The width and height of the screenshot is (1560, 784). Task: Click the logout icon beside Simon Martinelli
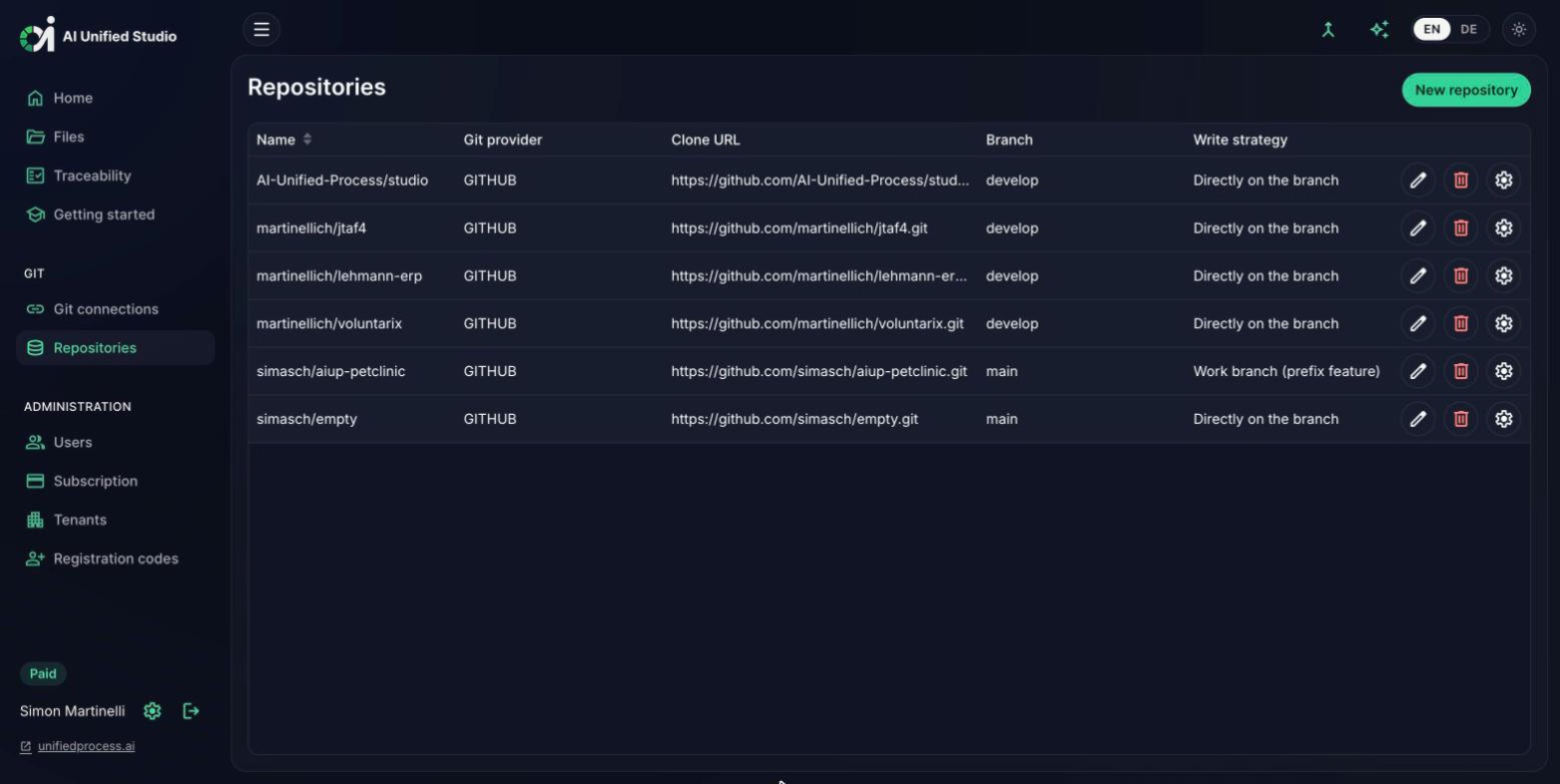191,711
